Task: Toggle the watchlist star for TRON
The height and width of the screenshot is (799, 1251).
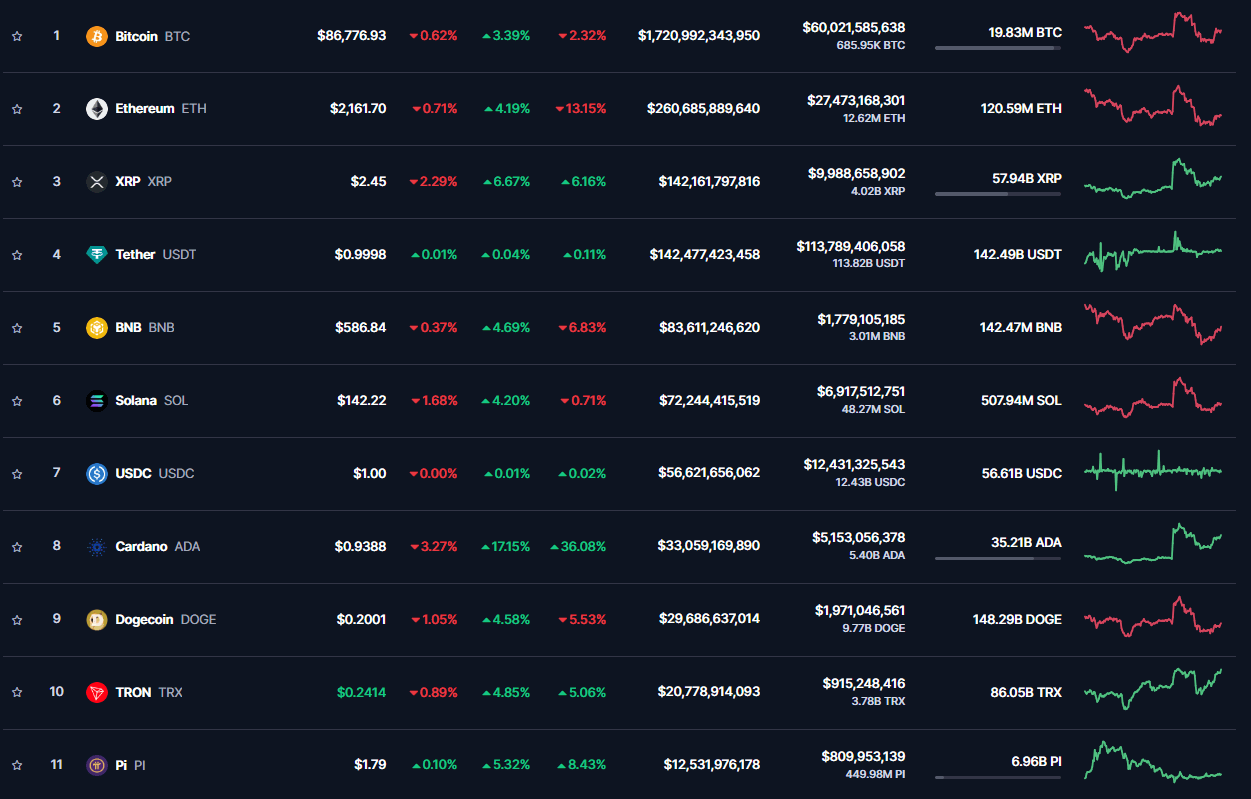Action: [17, 693]
